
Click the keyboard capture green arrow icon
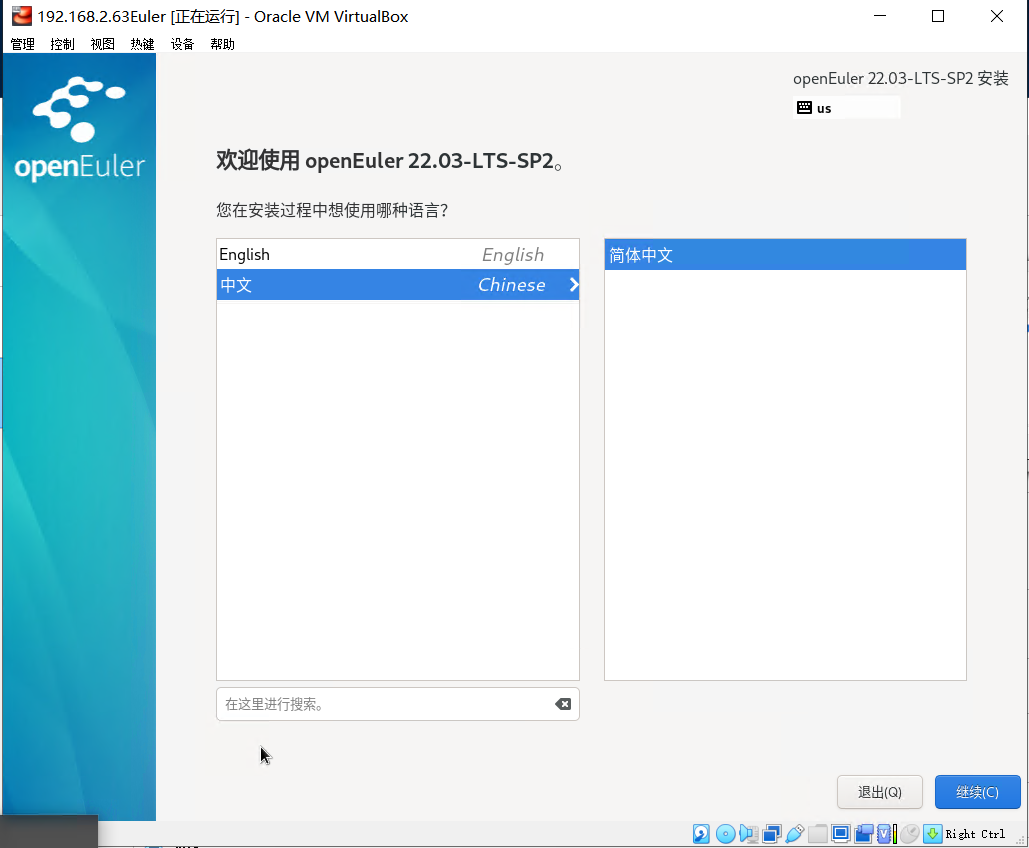coord(933,834)
